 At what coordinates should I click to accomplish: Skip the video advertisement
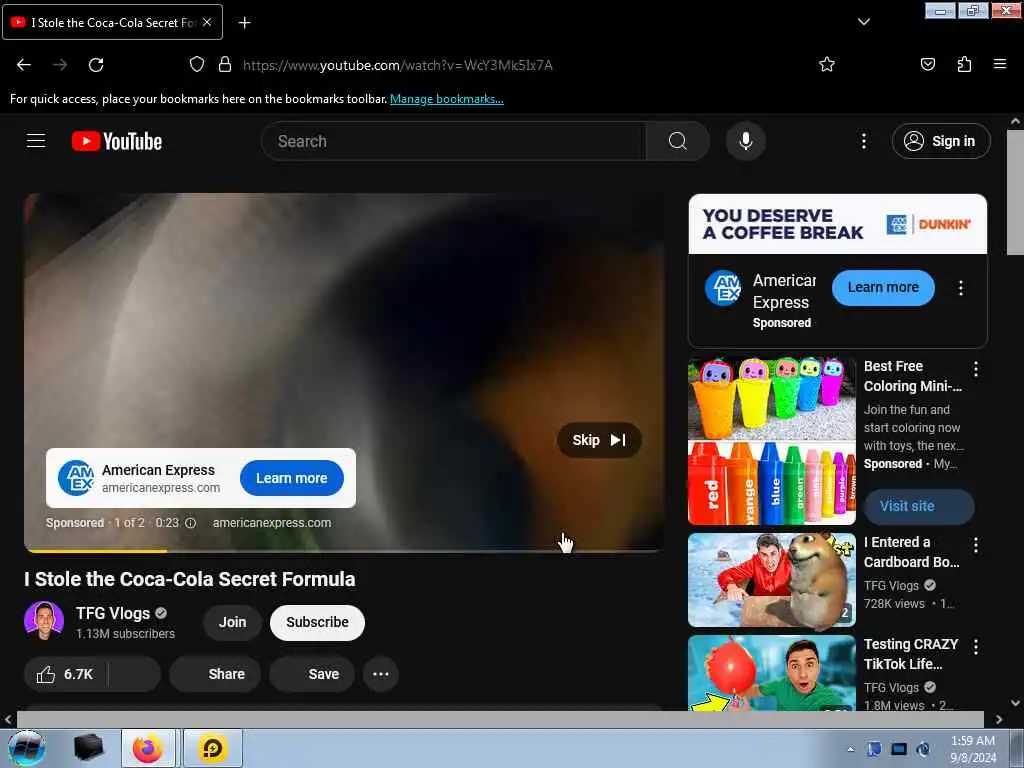(599, 440)
